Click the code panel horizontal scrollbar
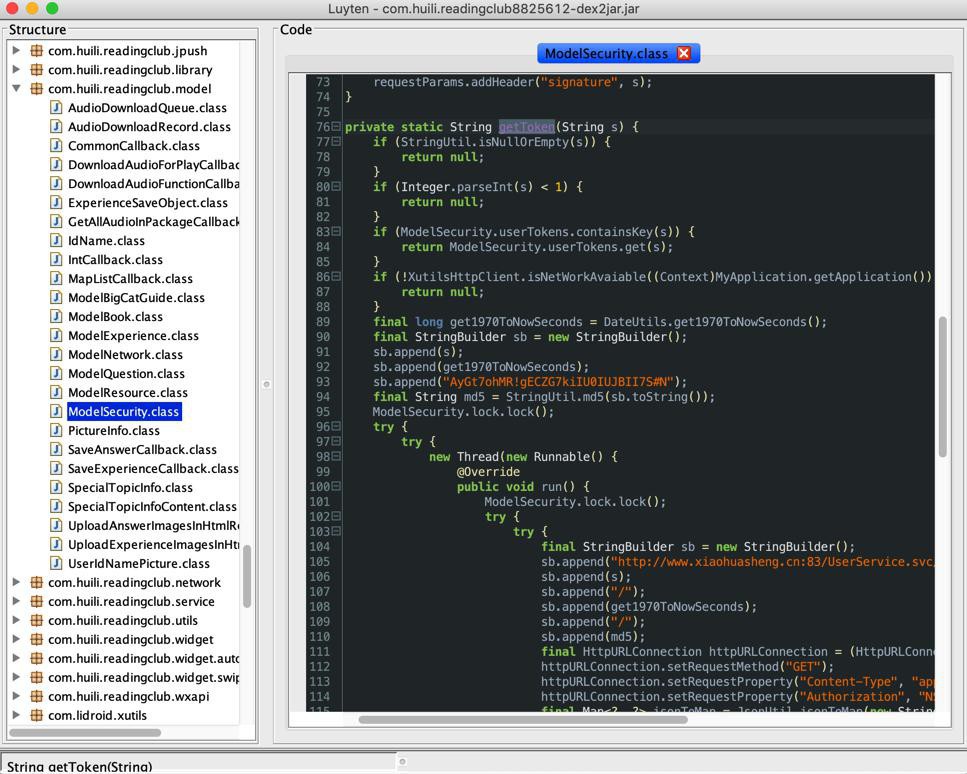The width and height of the screenshot is (967, 774). [522, 719]
